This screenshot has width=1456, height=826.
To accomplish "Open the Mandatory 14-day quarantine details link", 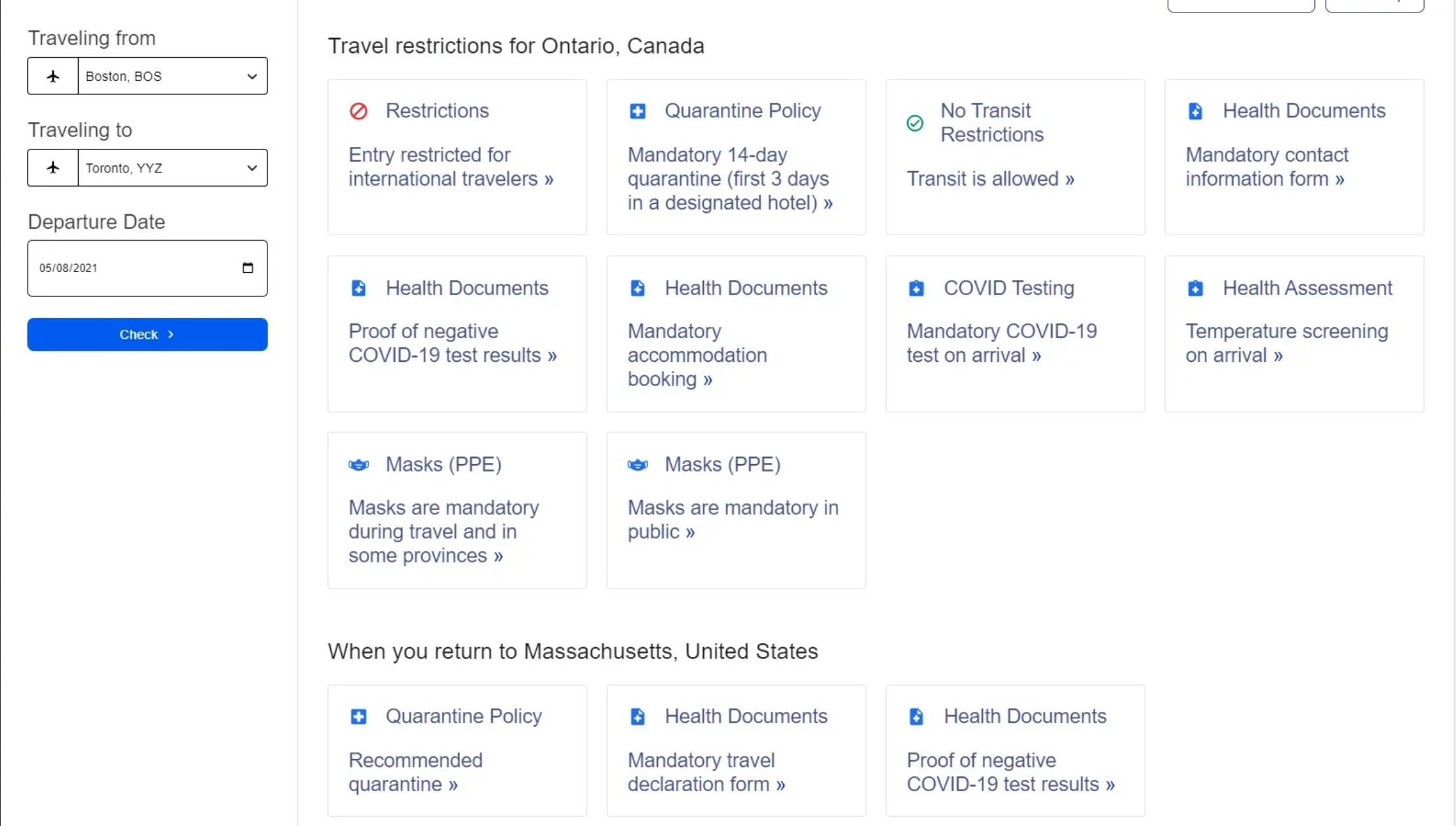I will tap(730, 179).
